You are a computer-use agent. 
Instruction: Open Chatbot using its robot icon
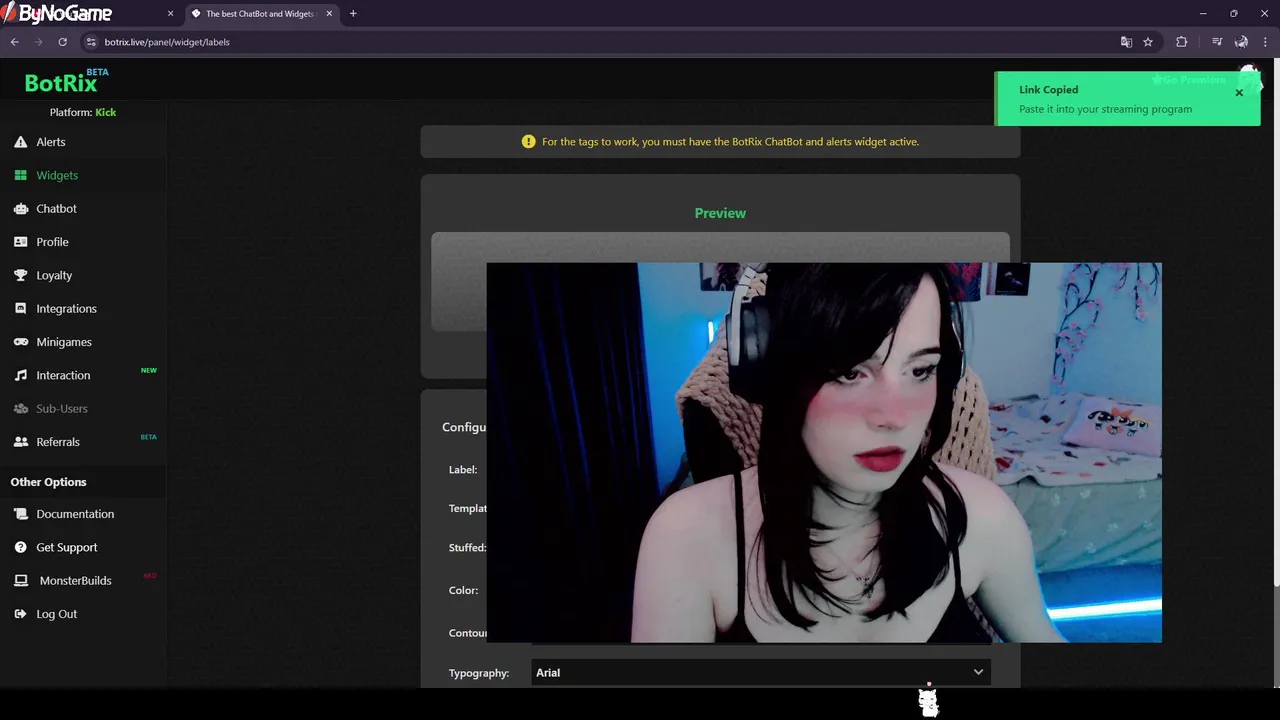click(20, 208)
